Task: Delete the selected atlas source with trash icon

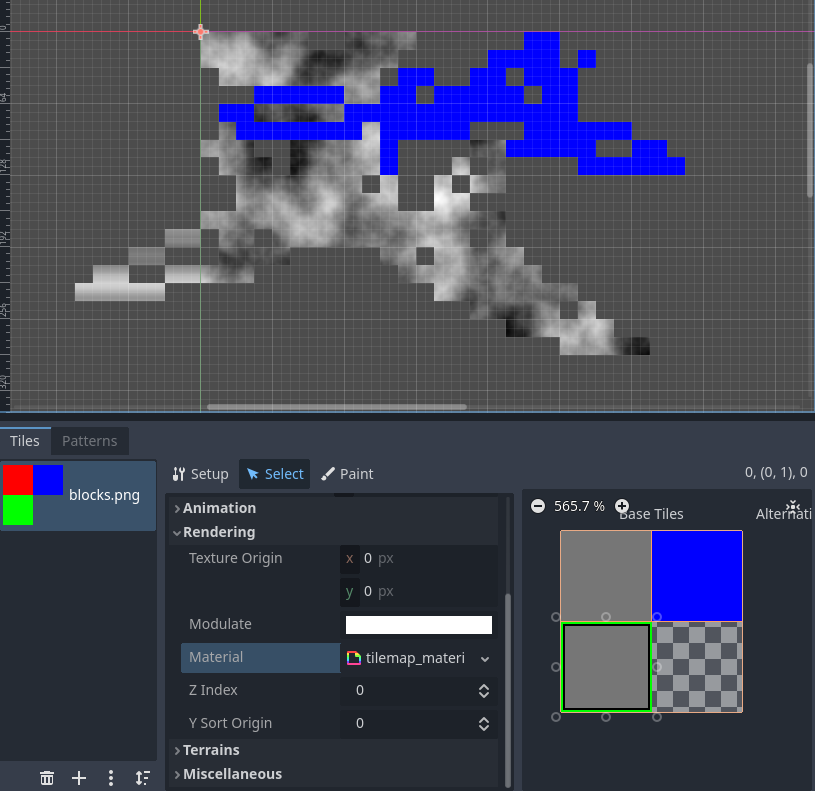Action: 47,778
